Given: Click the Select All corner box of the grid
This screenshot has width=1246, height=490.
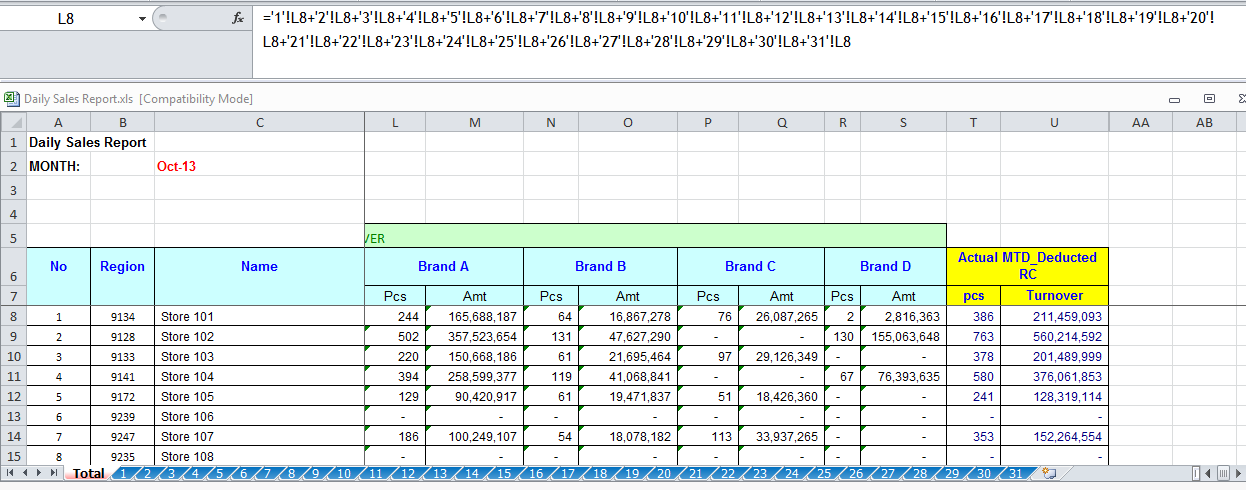Looking at the screenshot, I should (x=13, y=122).
